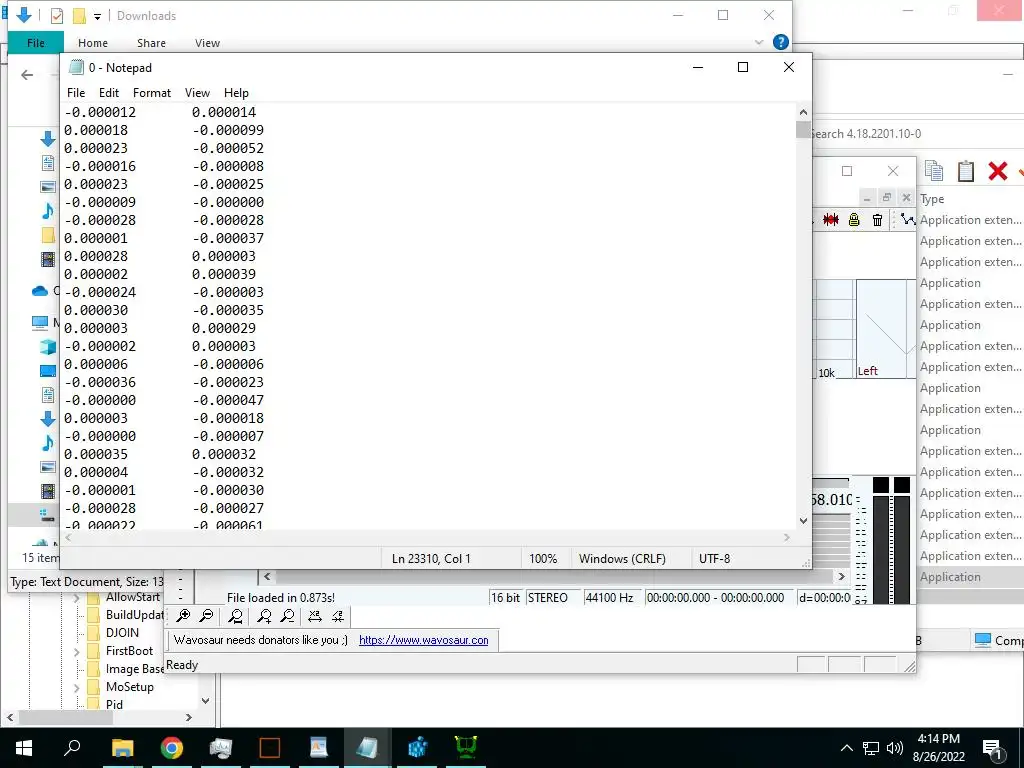Open the blue File tab in Downloads

click(36, 43)
